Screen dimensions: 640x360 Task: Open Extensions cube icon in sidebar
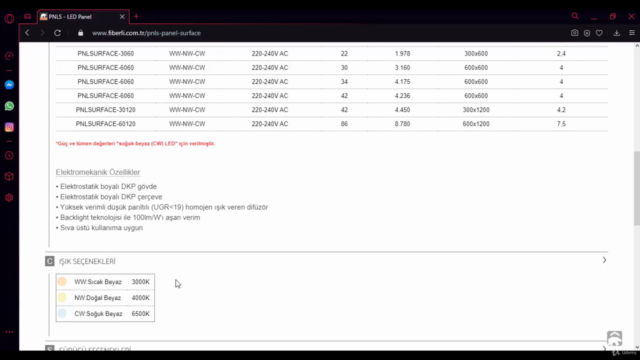click(9, 177)
